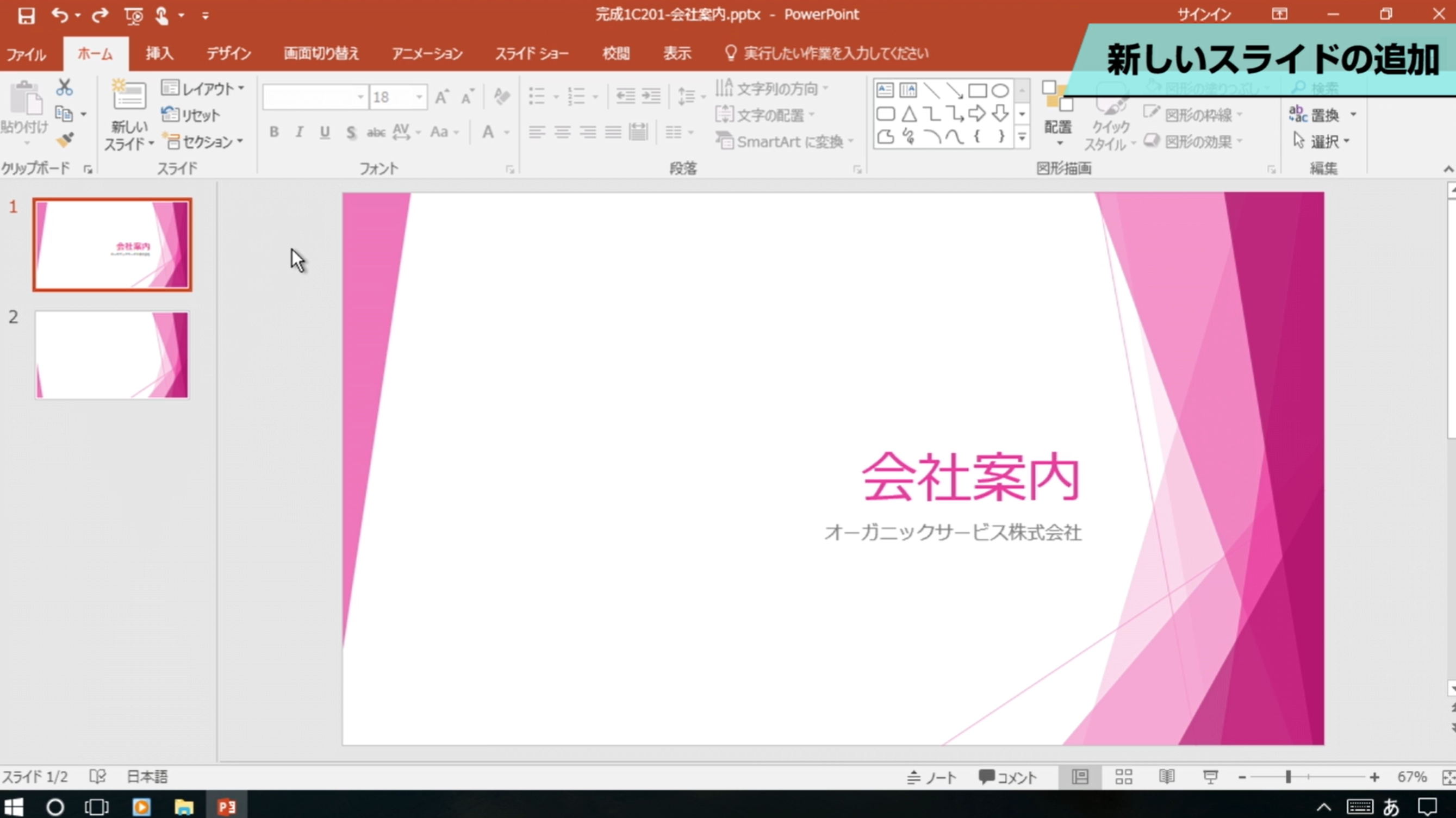Toggle the ノート notes pane

click(x=932, y=778)
